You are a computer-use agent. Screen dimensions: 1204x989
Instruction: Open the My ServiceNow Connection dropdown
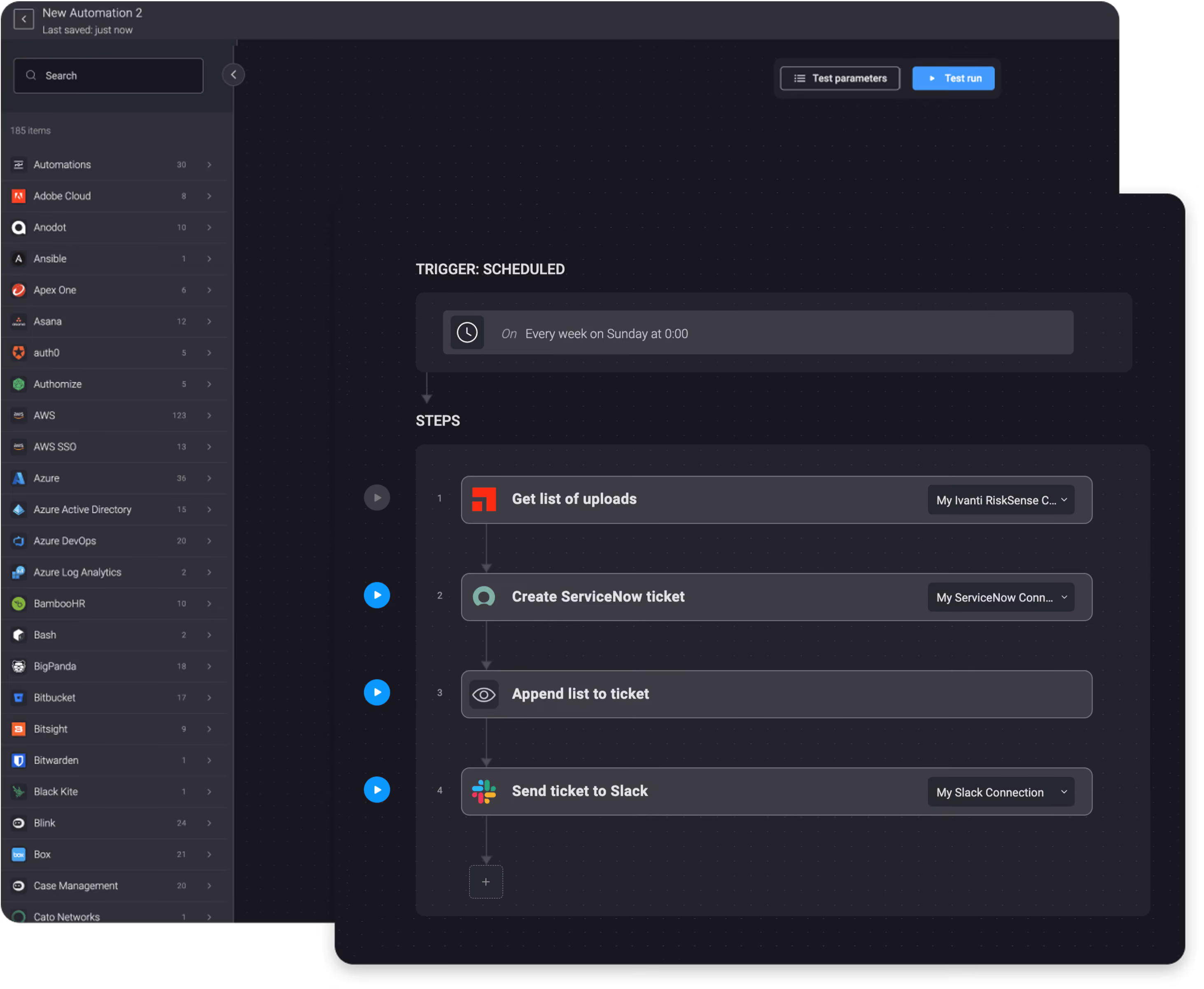(x=1001, y=598)
